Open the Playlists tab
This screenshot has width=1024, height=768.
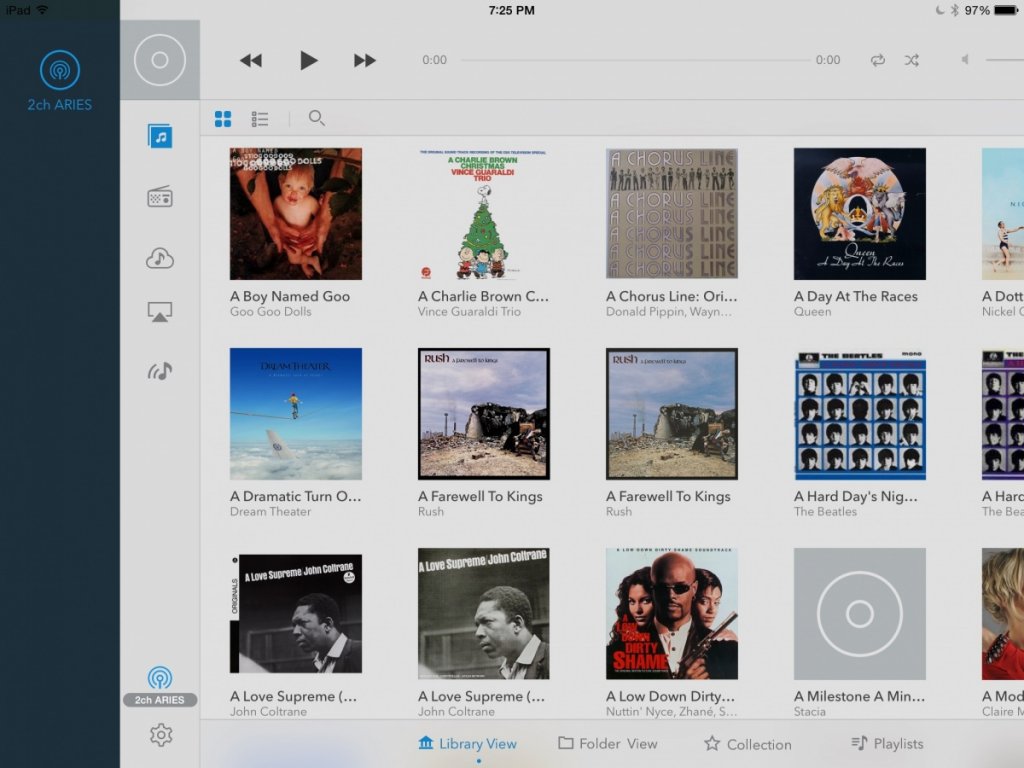point(888,744)
